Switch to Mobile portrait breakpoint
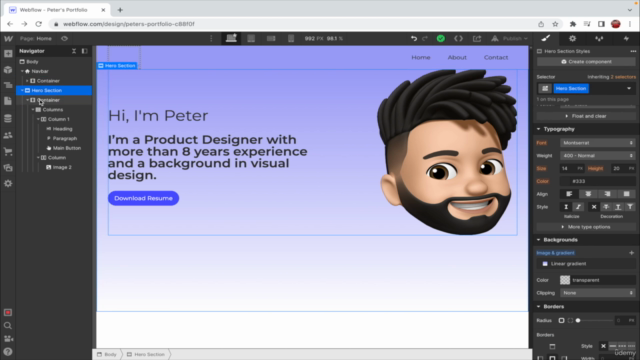Image resolution: width=640 pixels, height=360 pixels. [291, 38]
